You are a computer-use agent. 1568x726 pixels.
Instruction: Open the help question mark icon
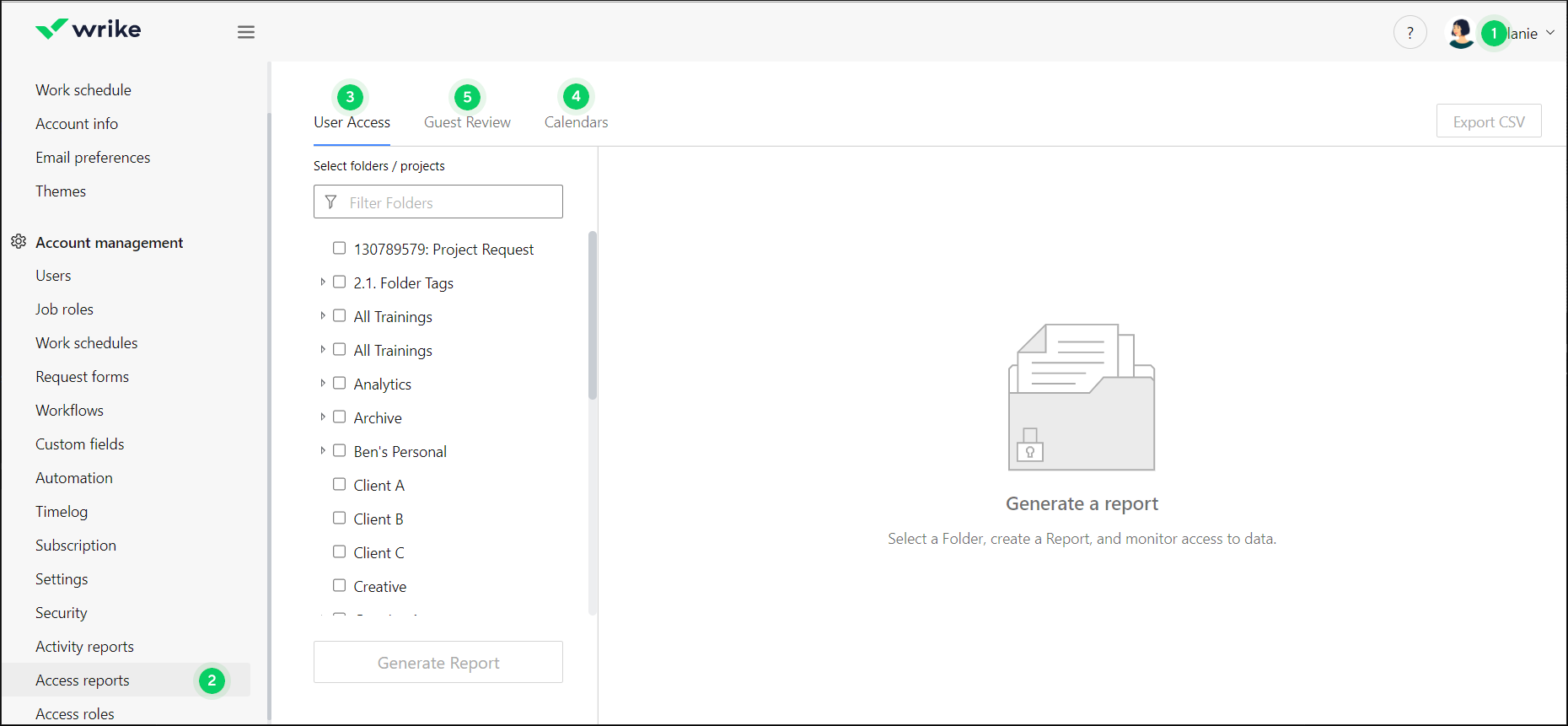point(1410,33)
